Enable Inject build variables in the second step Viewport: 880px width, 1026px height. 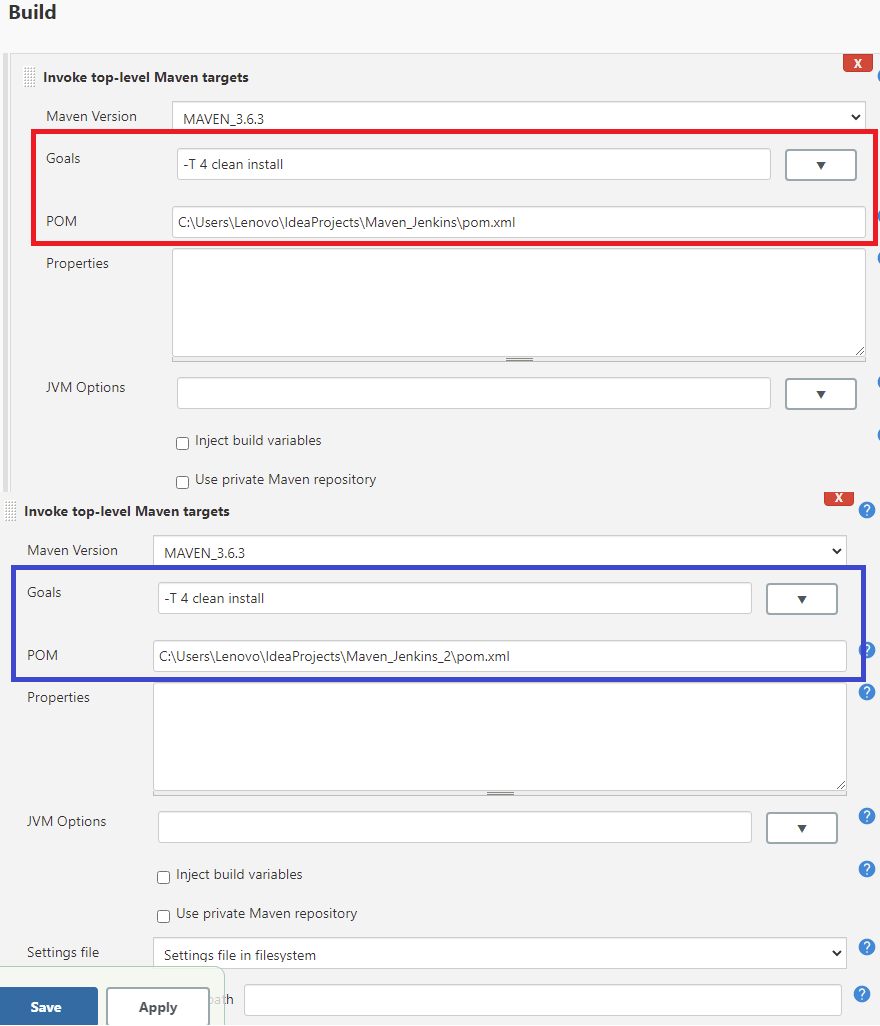[163, 877]
